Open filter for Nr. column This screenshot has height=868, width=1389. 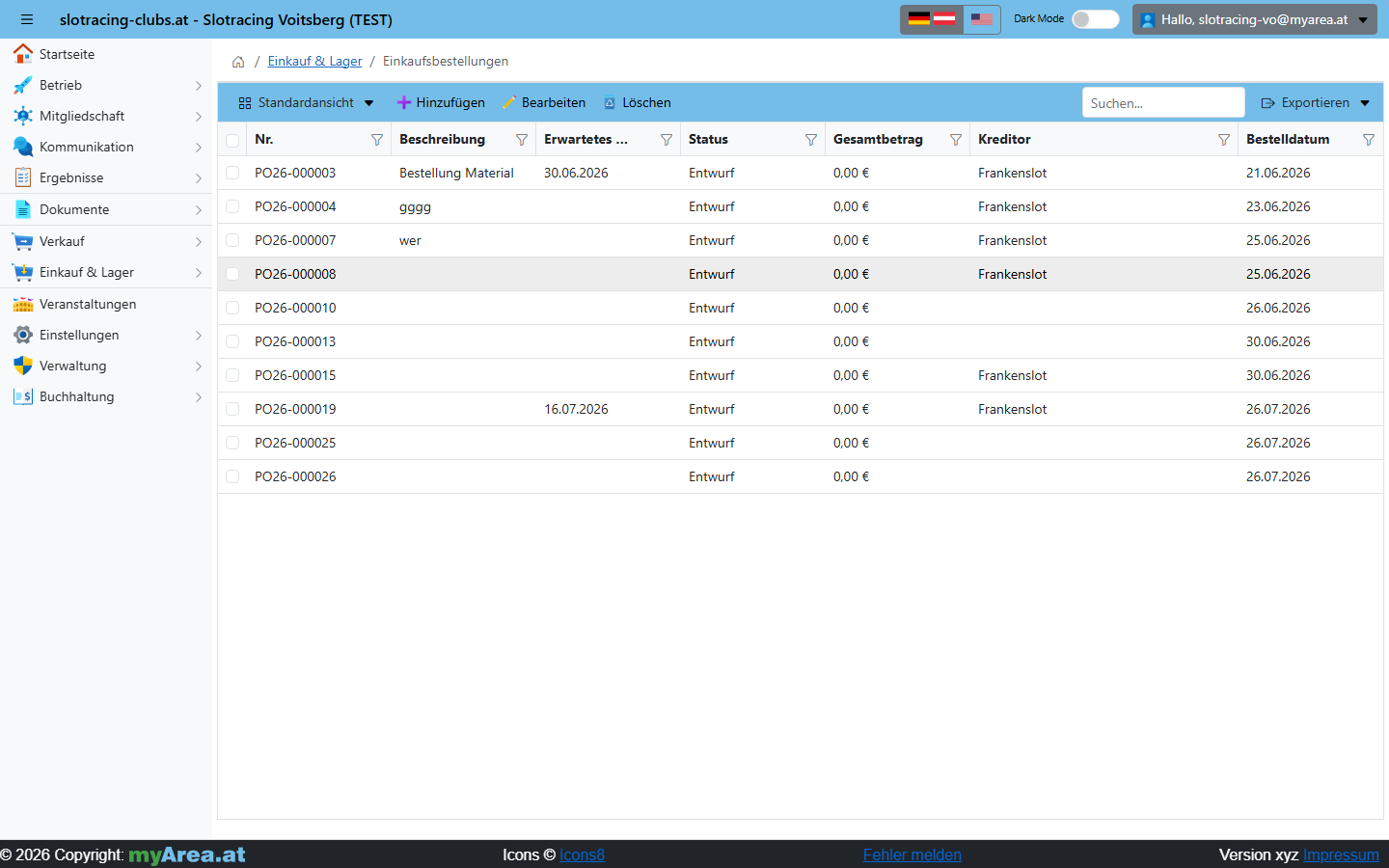click(377, 140)
